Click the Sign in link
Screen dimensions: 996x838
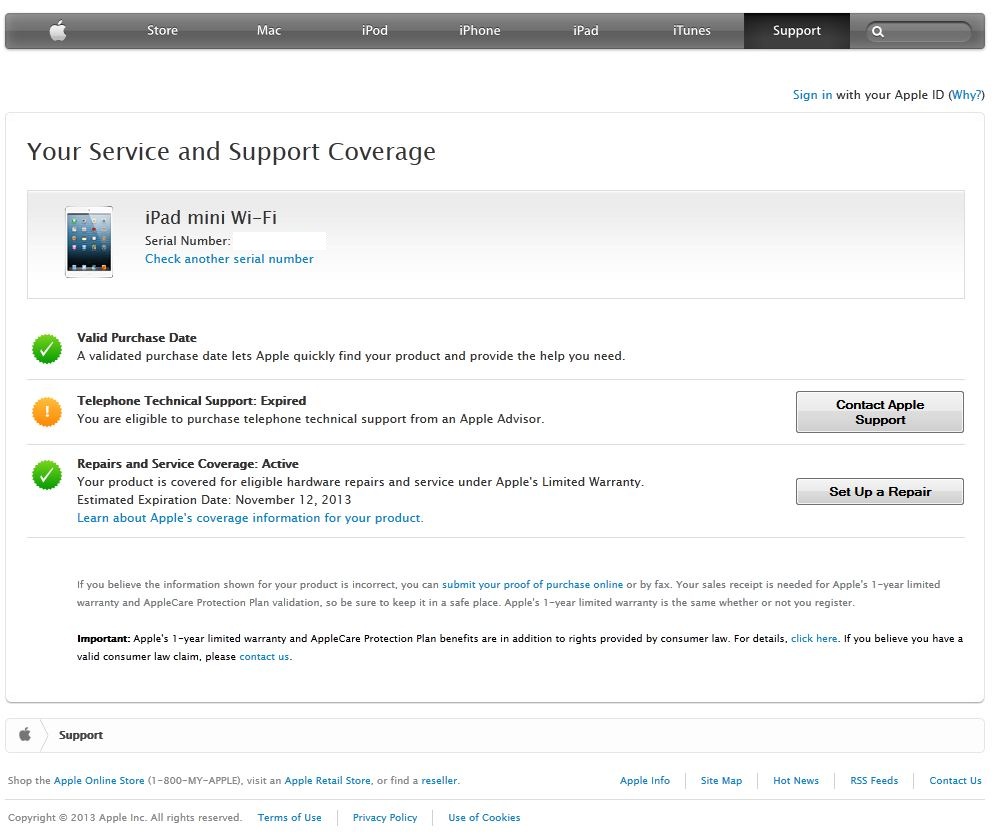[x=812, y=95]
